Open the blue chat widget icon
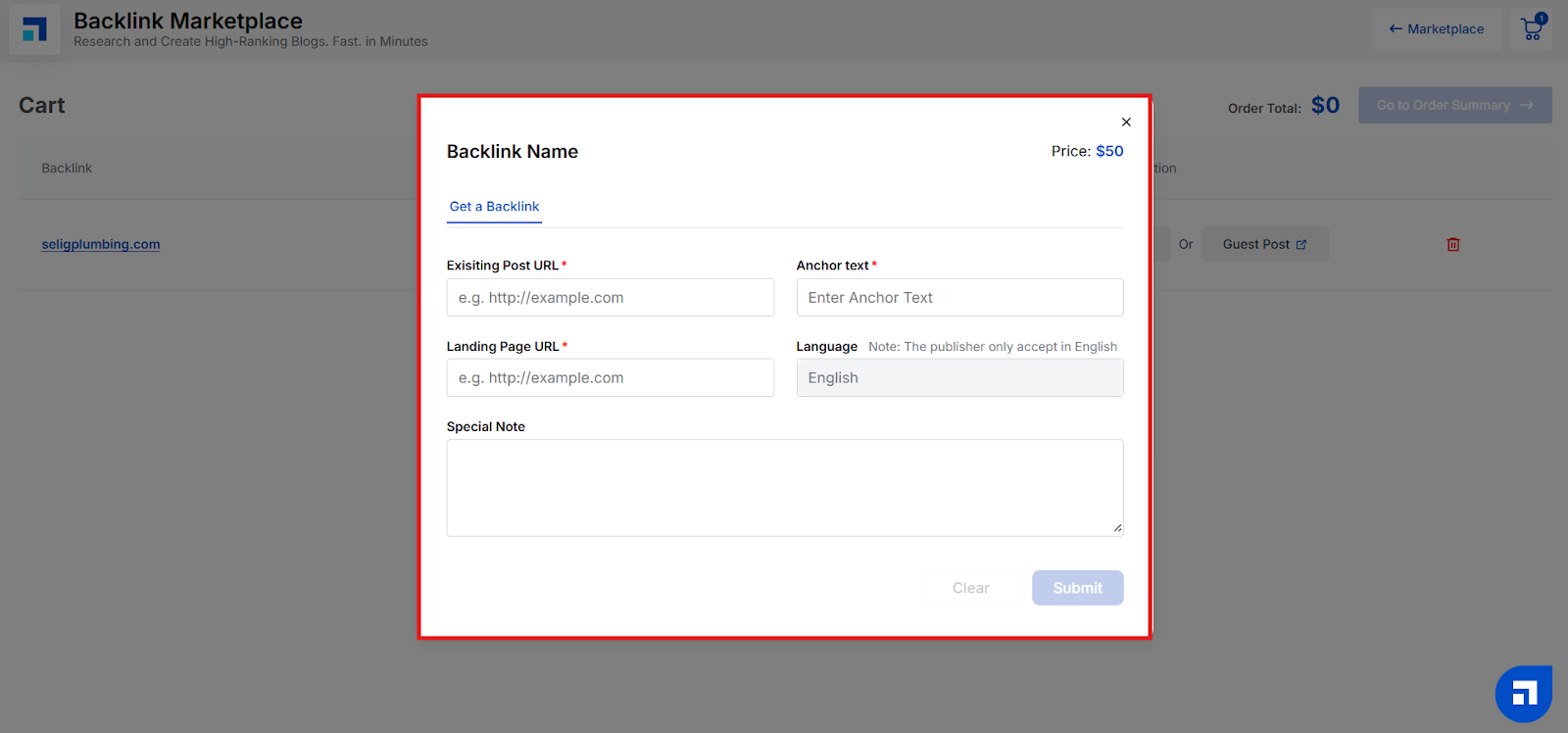 1523,694
